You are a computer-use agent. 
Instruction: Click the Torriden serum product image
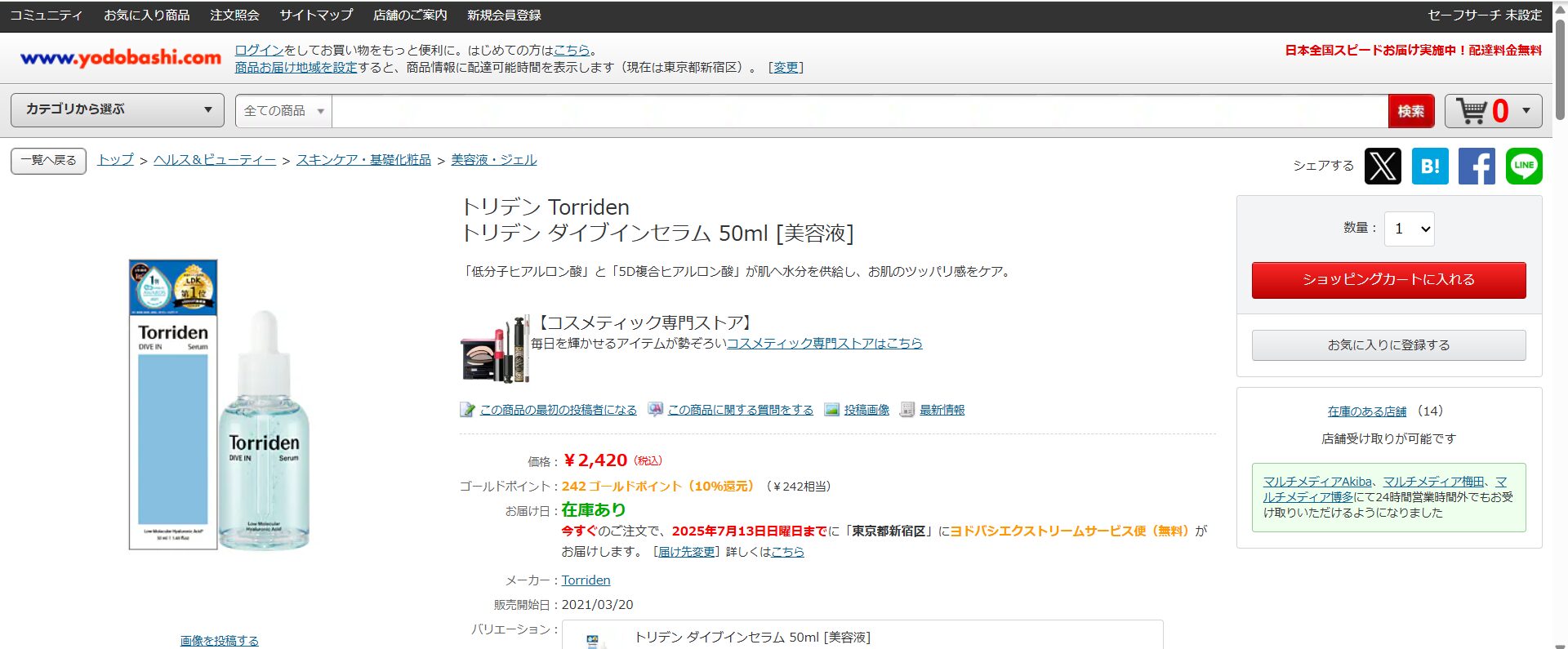pos(219,405)
